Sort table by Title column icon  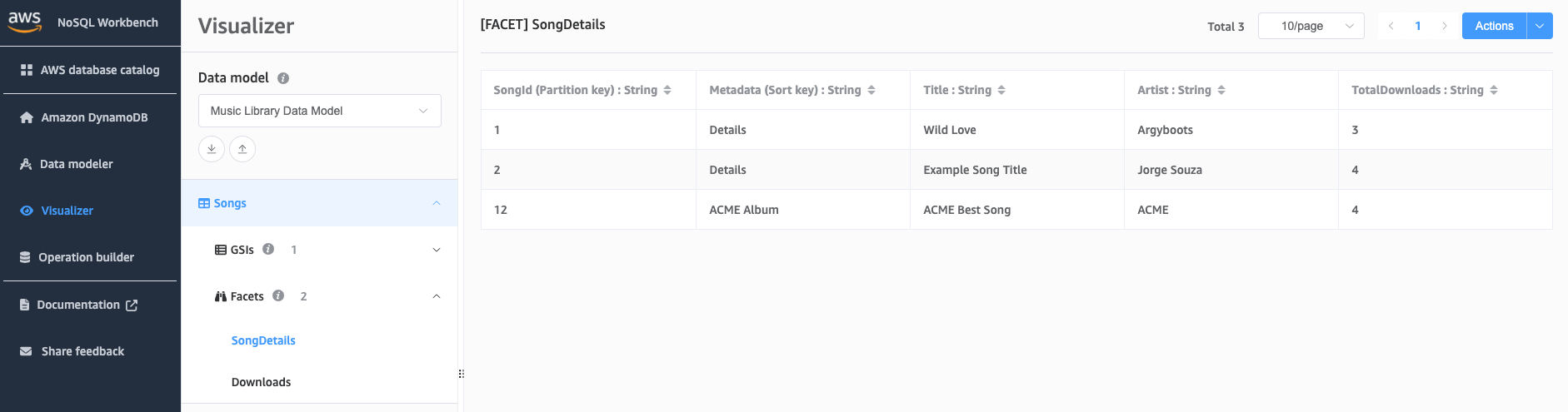pos(1001,90)
